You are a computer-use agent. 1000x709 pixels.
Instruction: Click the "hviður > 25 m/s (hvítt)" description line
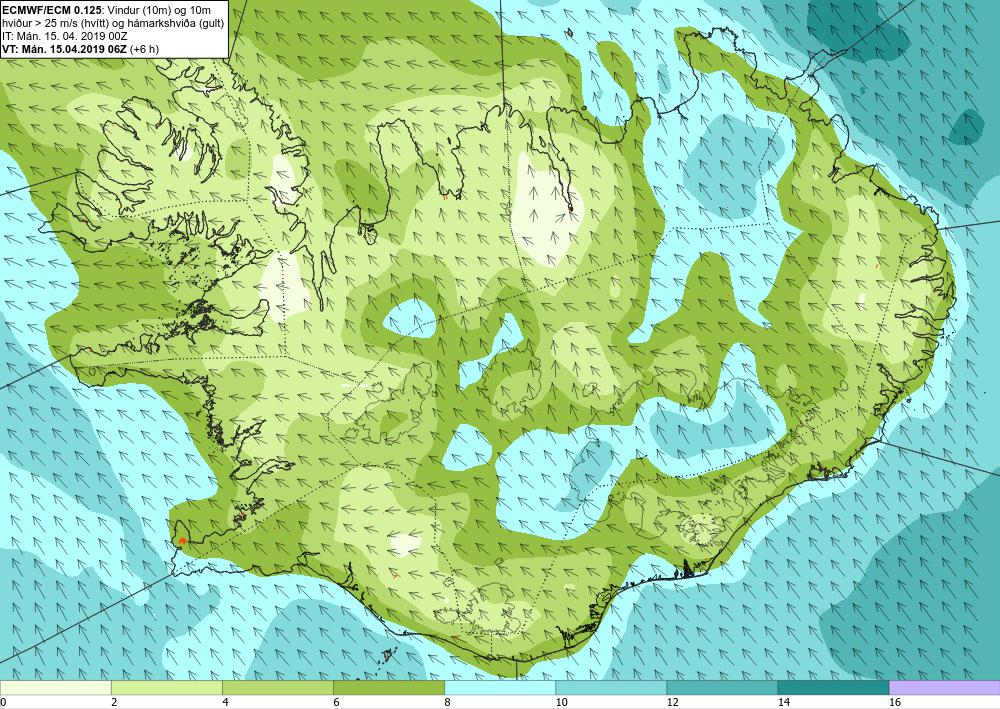coord(113,22)
